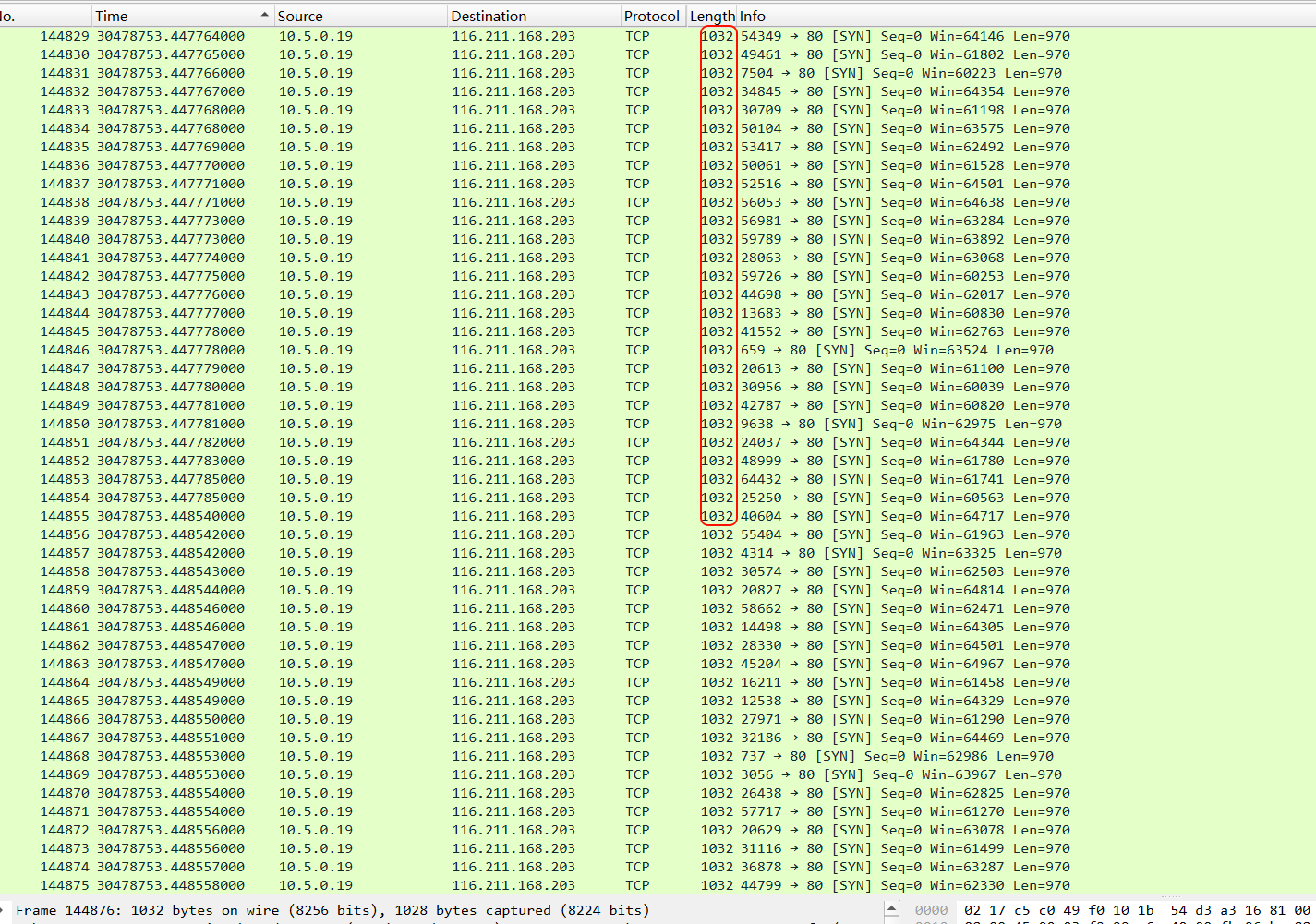Select packet number 144850
1316x924 pixels.
(65, 424)
